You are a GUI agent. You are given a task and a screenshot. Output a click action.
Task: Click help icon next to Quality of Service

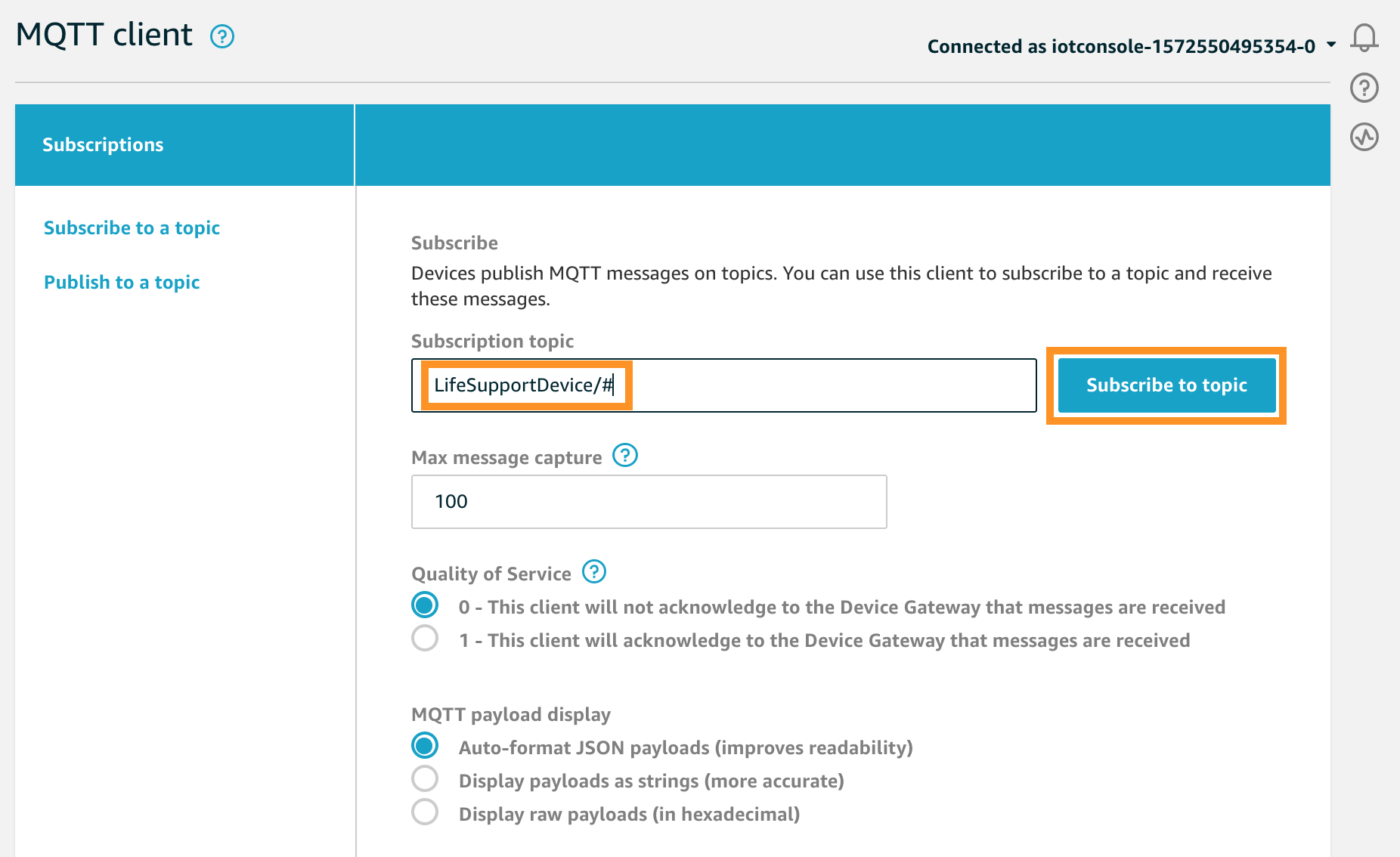click(594, 572)
